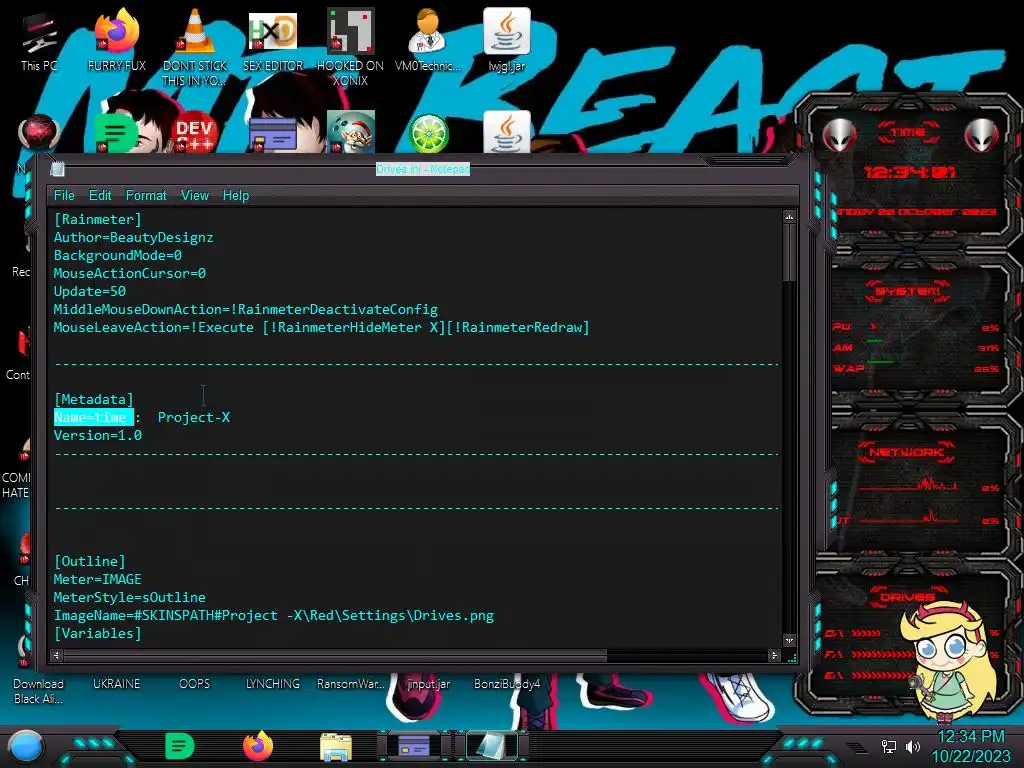
Task: Open the OOPS desktop item
Action: [195, 684]
